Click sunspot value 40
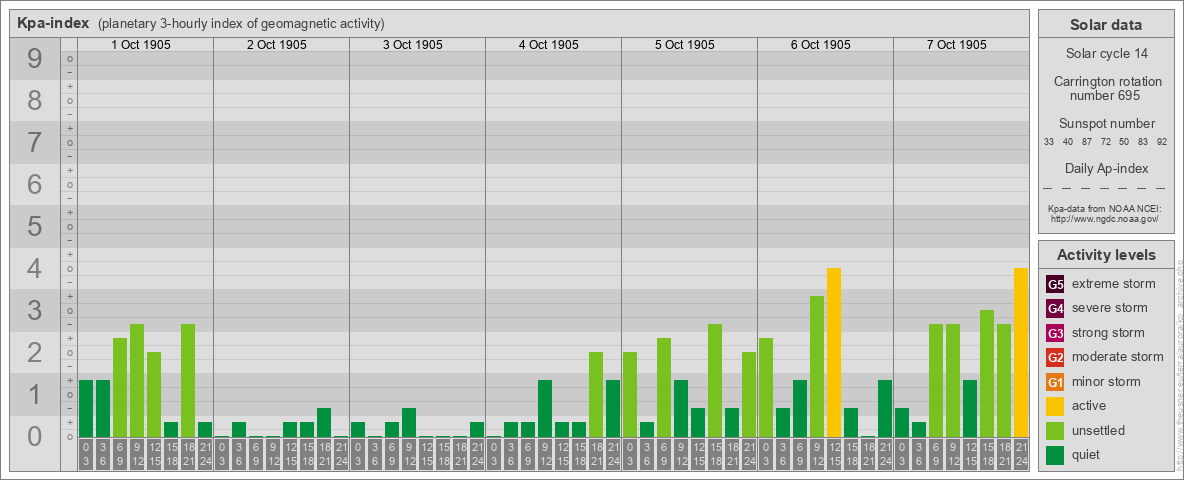The height and width of the screenshot is (480, 1184). tap(1068, 142)
